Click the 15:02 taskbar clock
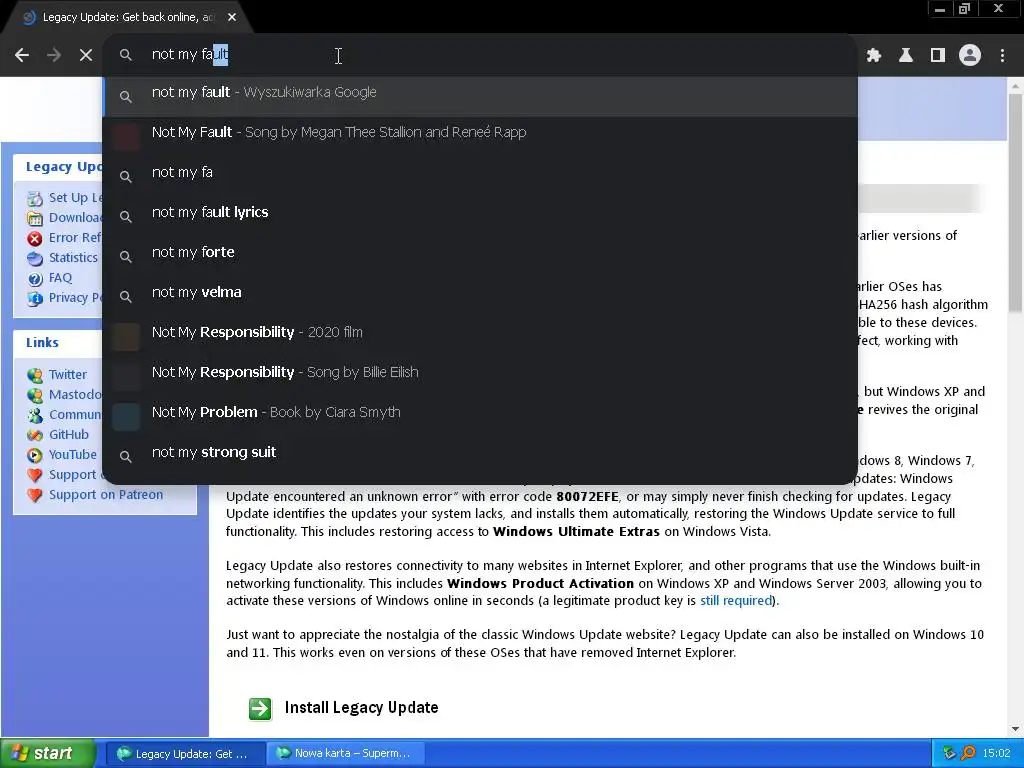 [997, 754]
